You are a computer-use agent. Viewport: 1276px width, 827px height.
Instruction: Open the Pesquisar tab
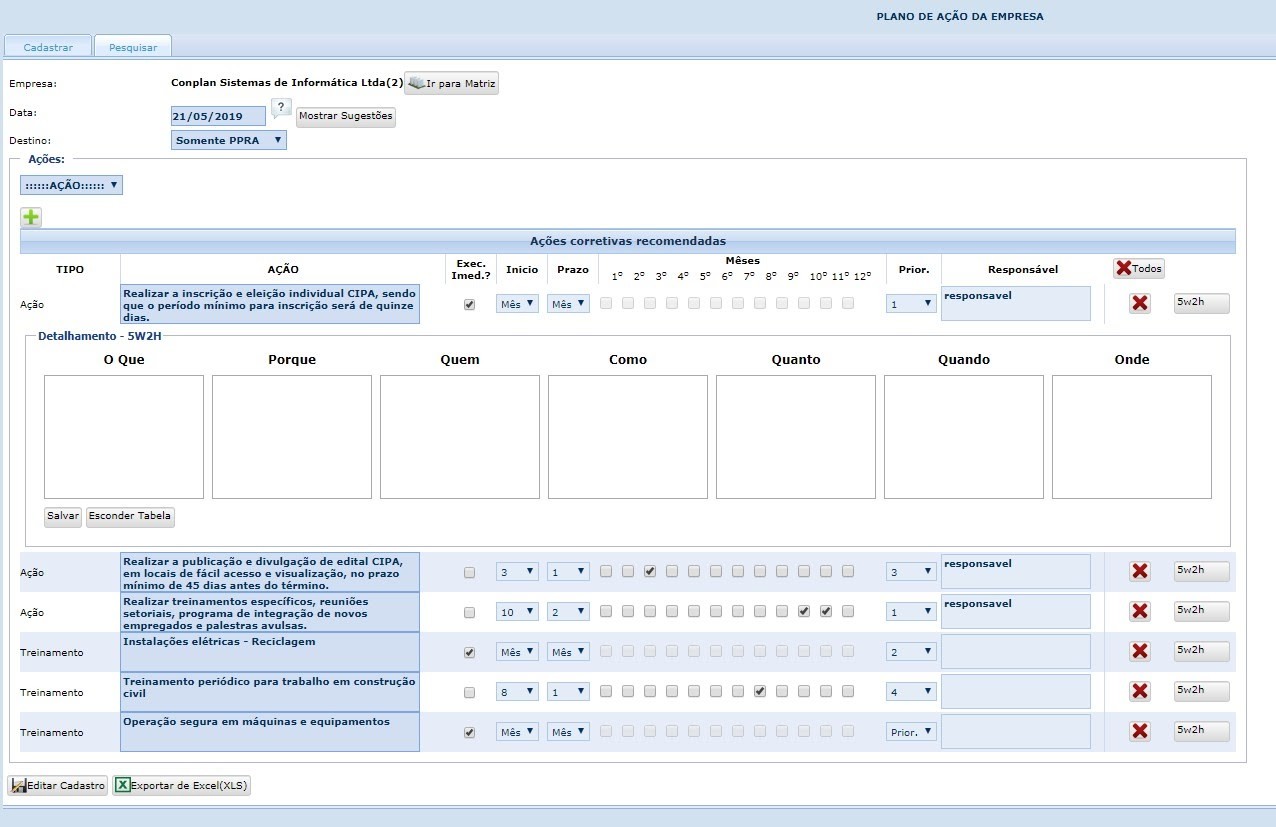coord(133,46)
